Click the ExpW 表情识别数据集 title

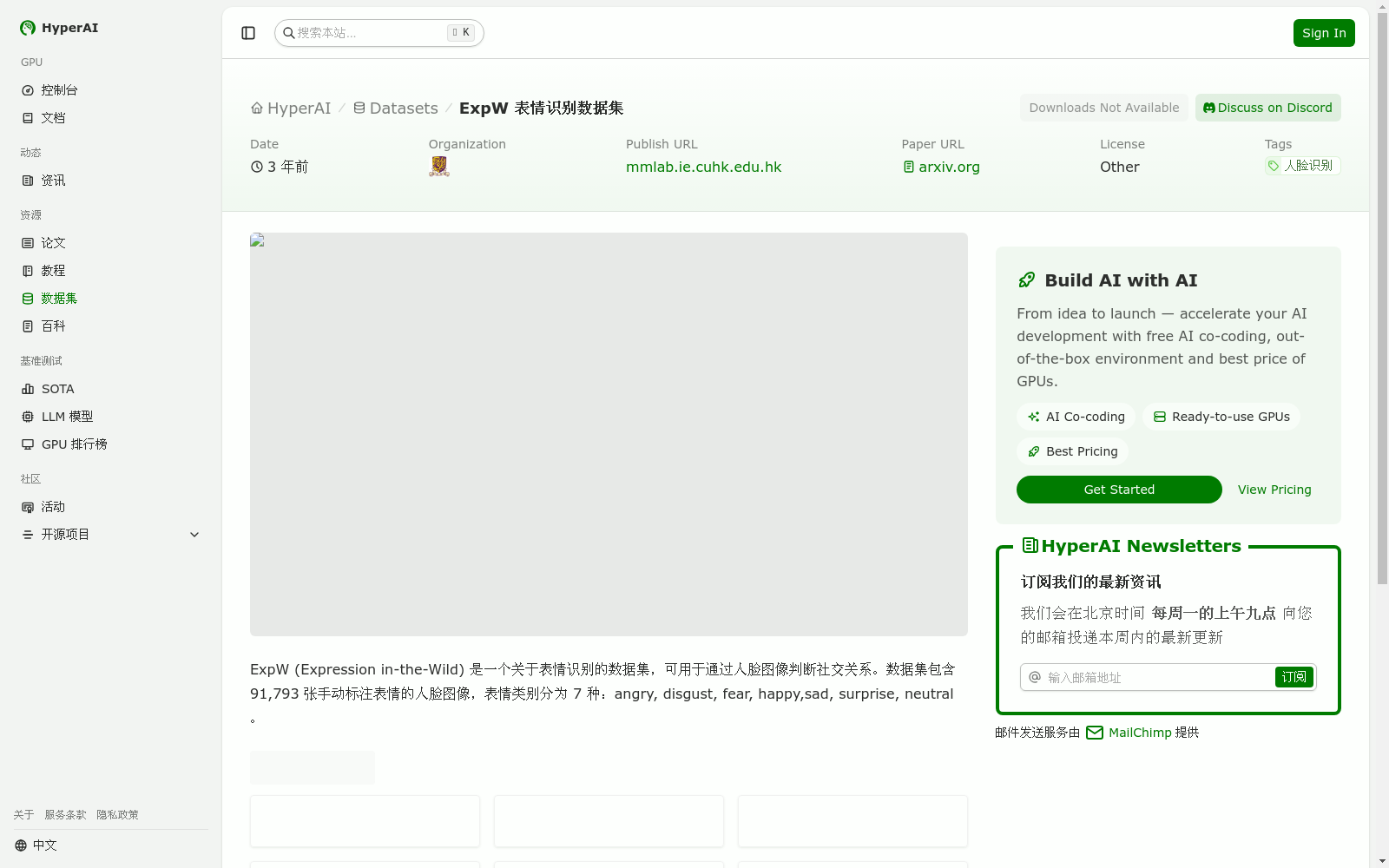click(542, 108)
